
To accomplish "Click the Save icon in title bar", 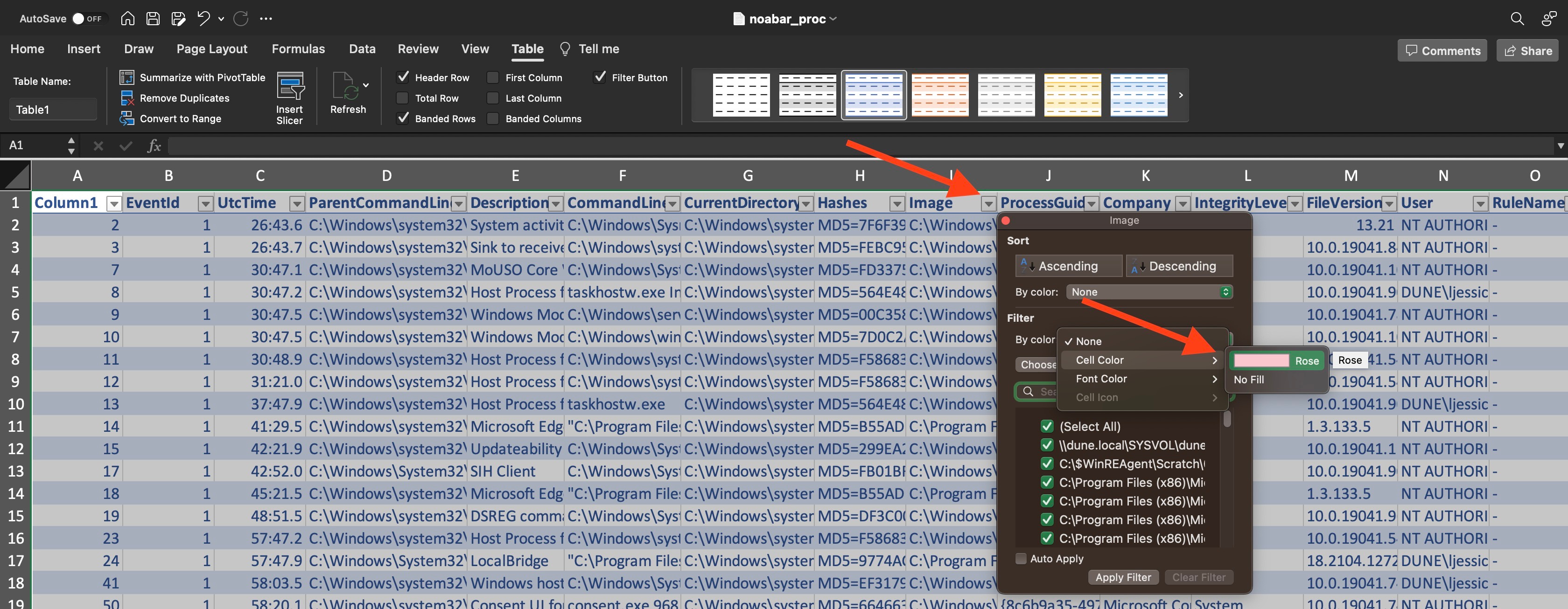I will coord(153,18).
